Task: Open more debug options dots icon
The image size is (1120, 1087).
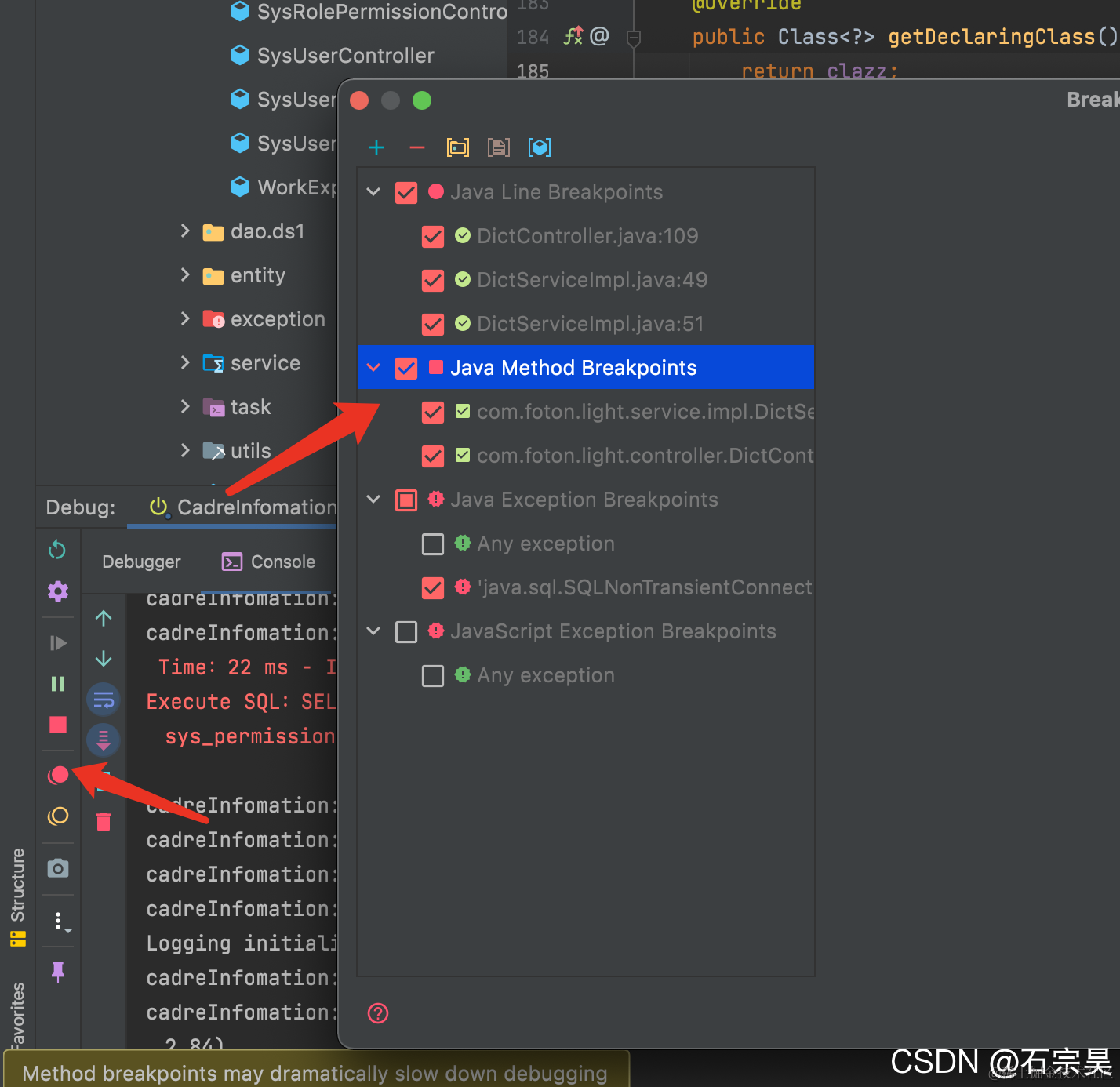Action: click(60, 922)
